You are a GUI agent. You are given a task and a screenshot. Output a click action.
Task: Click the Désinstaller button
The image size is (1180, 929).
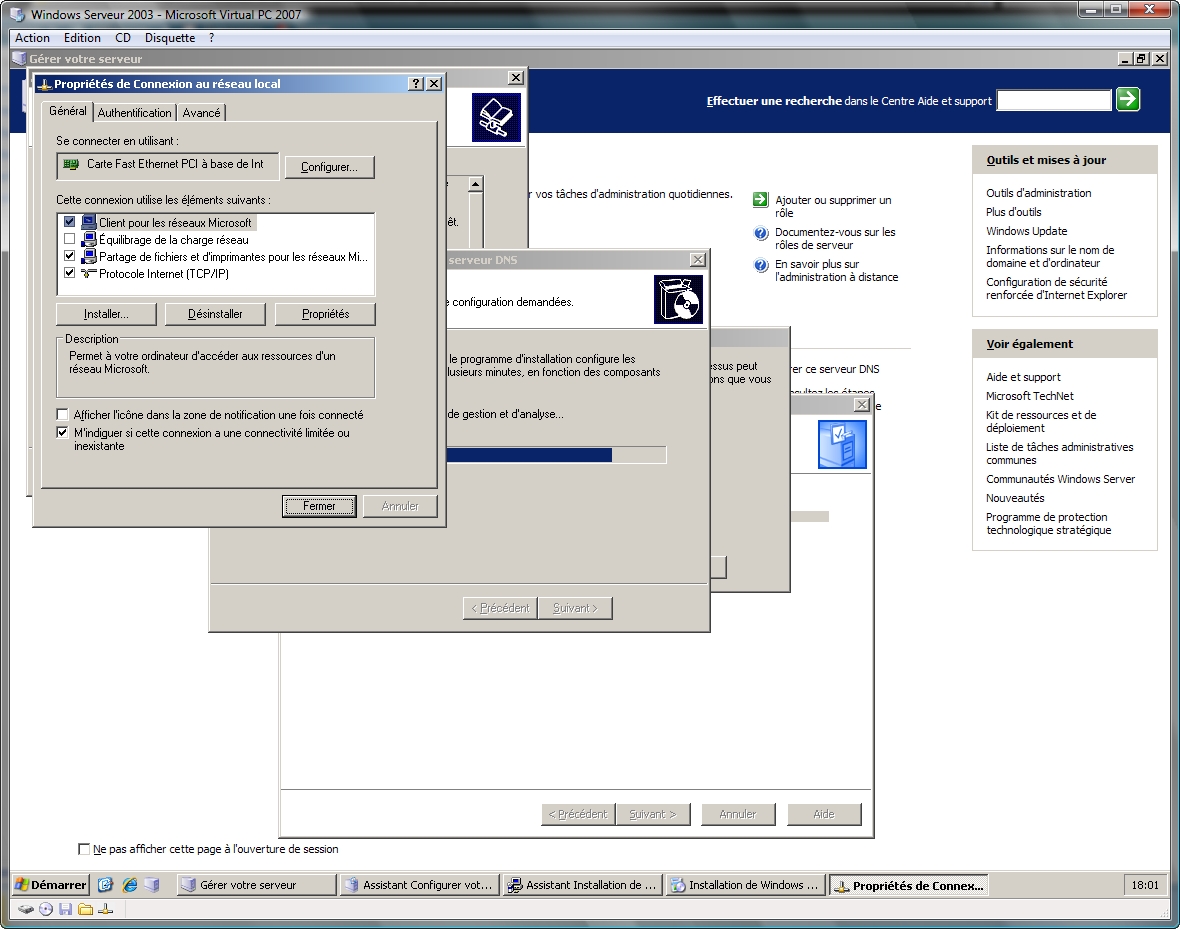(x=215, y=314)
